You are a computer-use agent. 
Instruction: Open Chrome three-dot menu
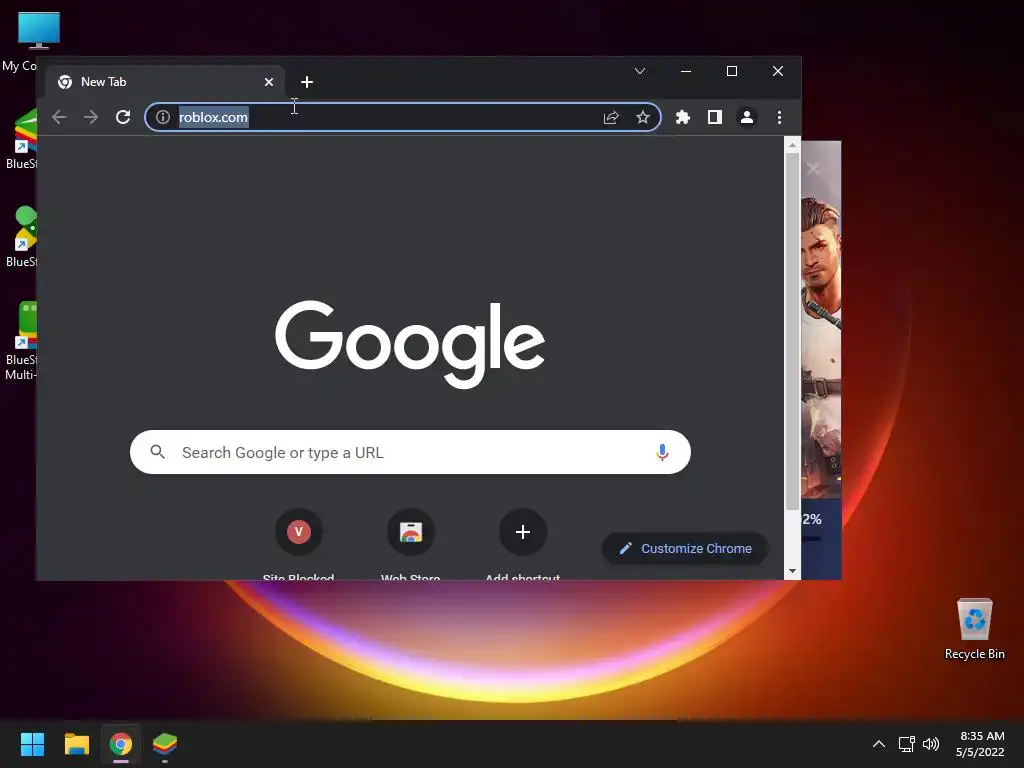[x=779, y=117]
